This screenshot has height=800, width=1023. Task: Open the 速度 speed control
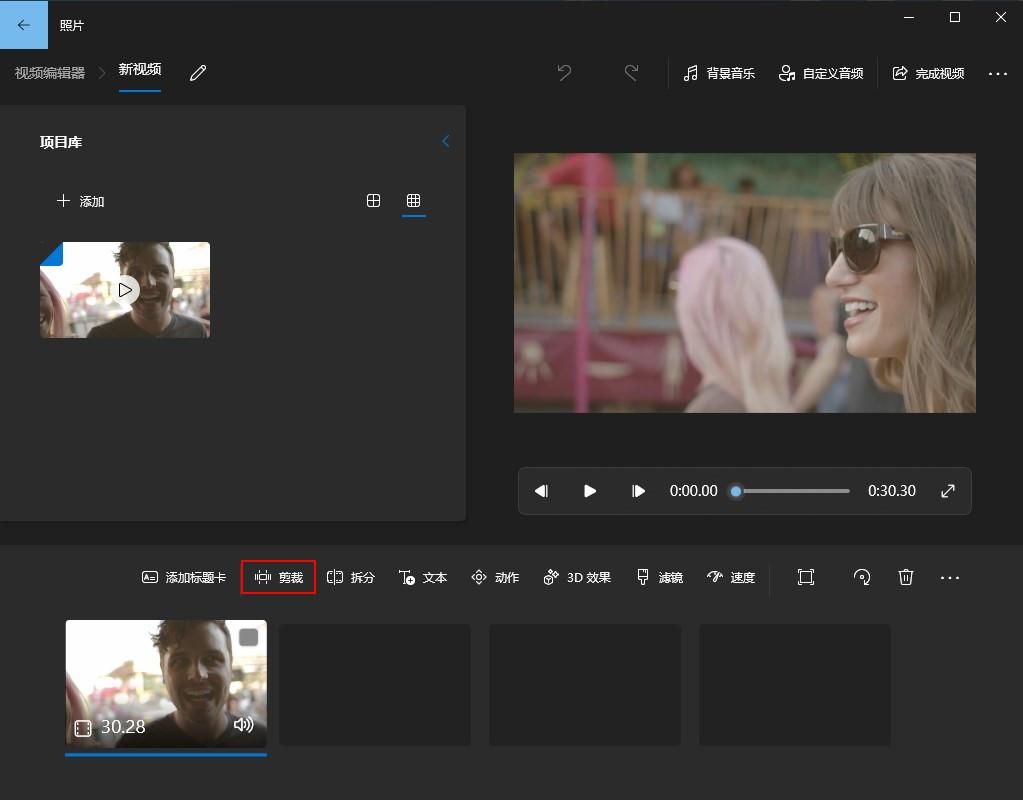point(731,577)
